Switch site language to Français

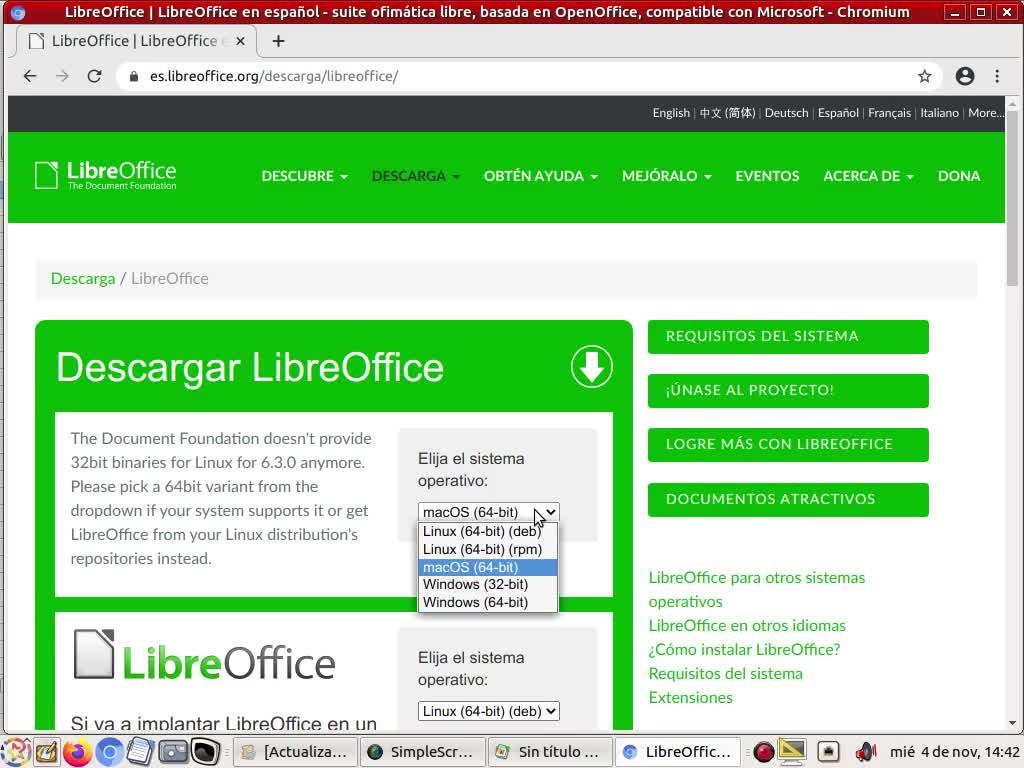pyautogui.click(x=889, y=113)
